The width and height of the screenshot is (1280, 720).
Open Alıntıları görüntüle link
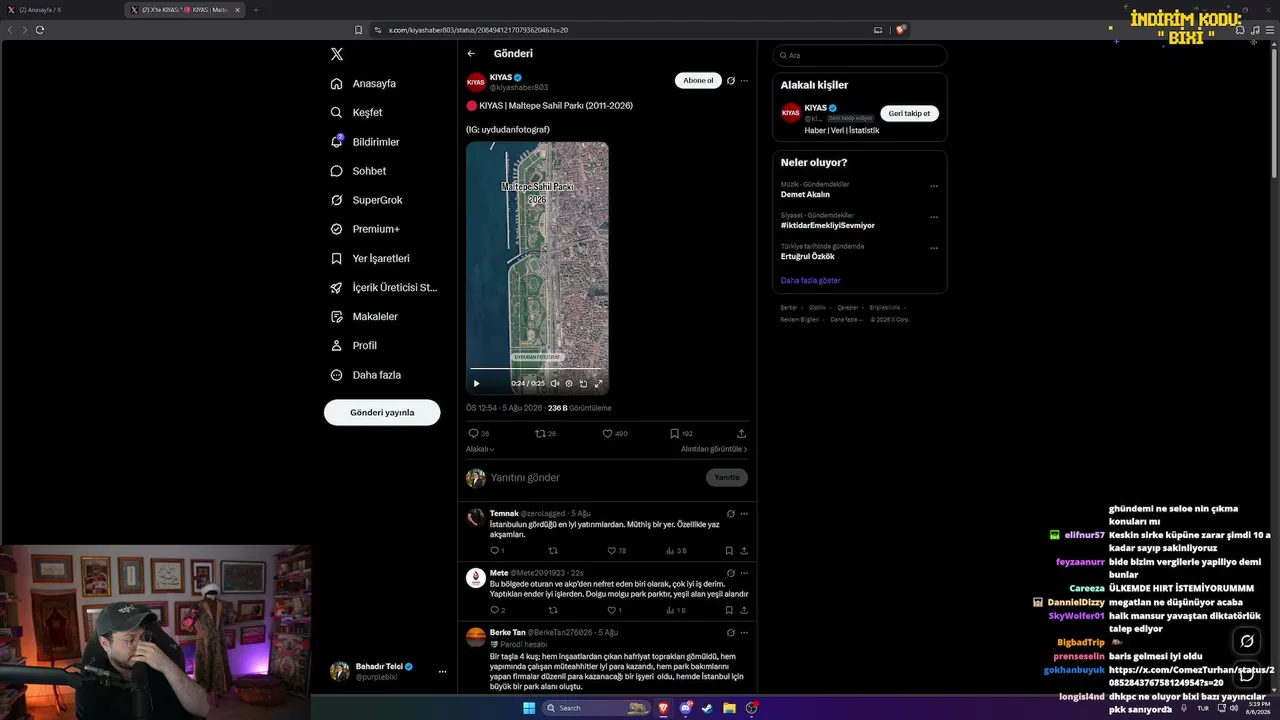(x=714, y=449)
